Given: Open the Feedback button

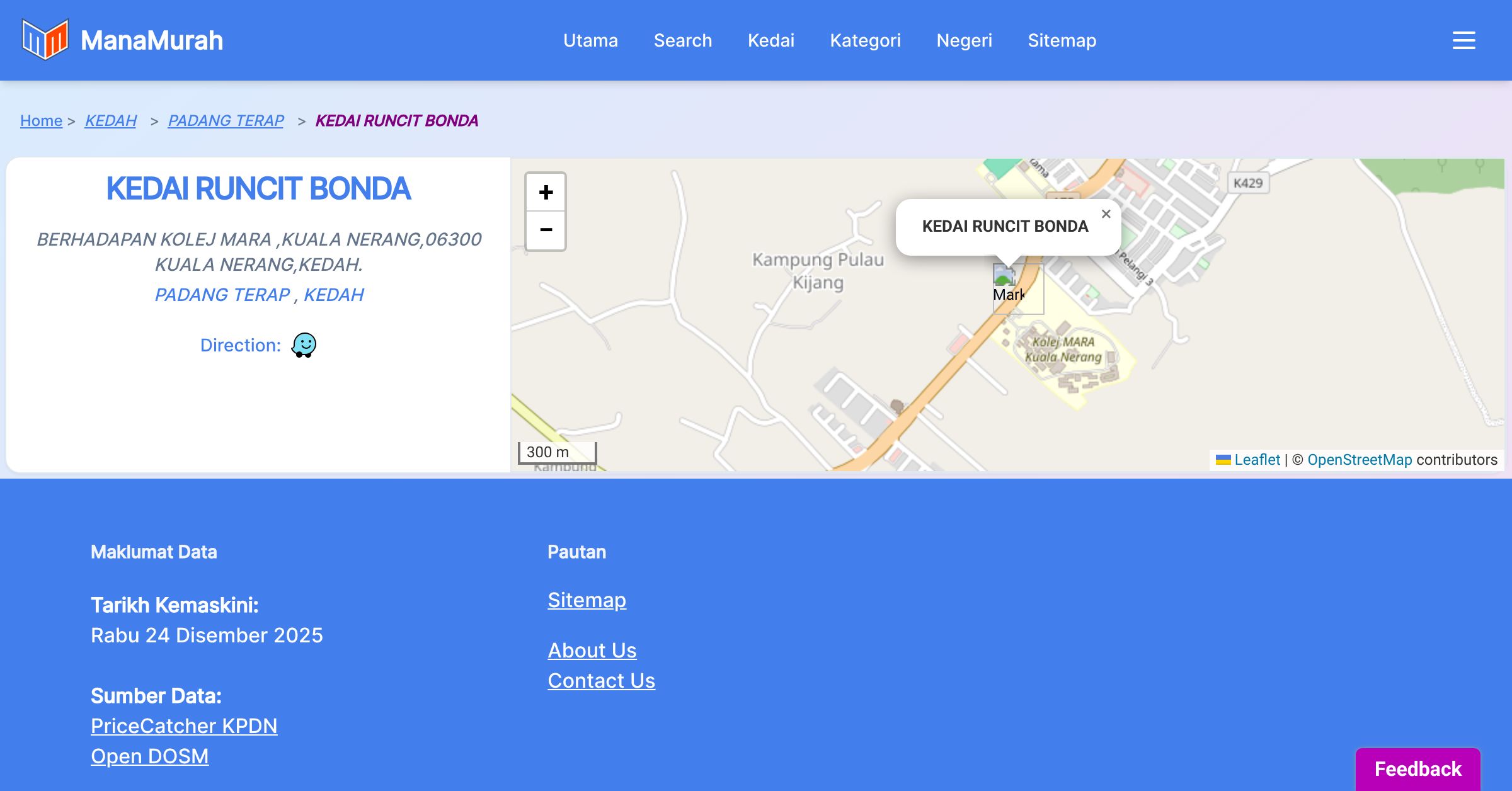Looking at the screenshot, I should point(1417,769).
